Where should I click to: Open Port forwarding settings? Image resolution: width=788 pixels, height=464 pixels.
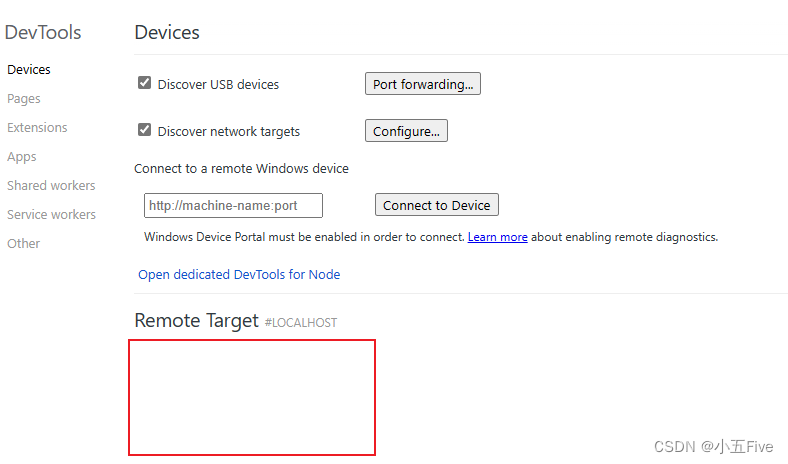click(423, 83)
